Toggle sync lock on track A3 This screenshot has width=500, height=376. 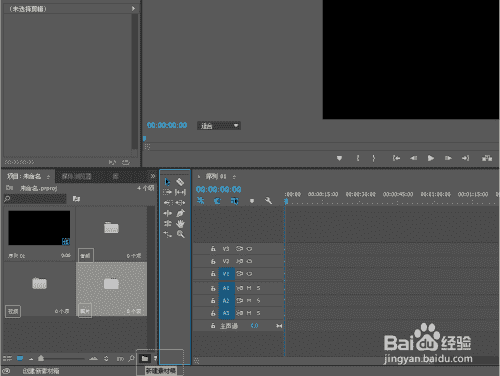(239, 313)
